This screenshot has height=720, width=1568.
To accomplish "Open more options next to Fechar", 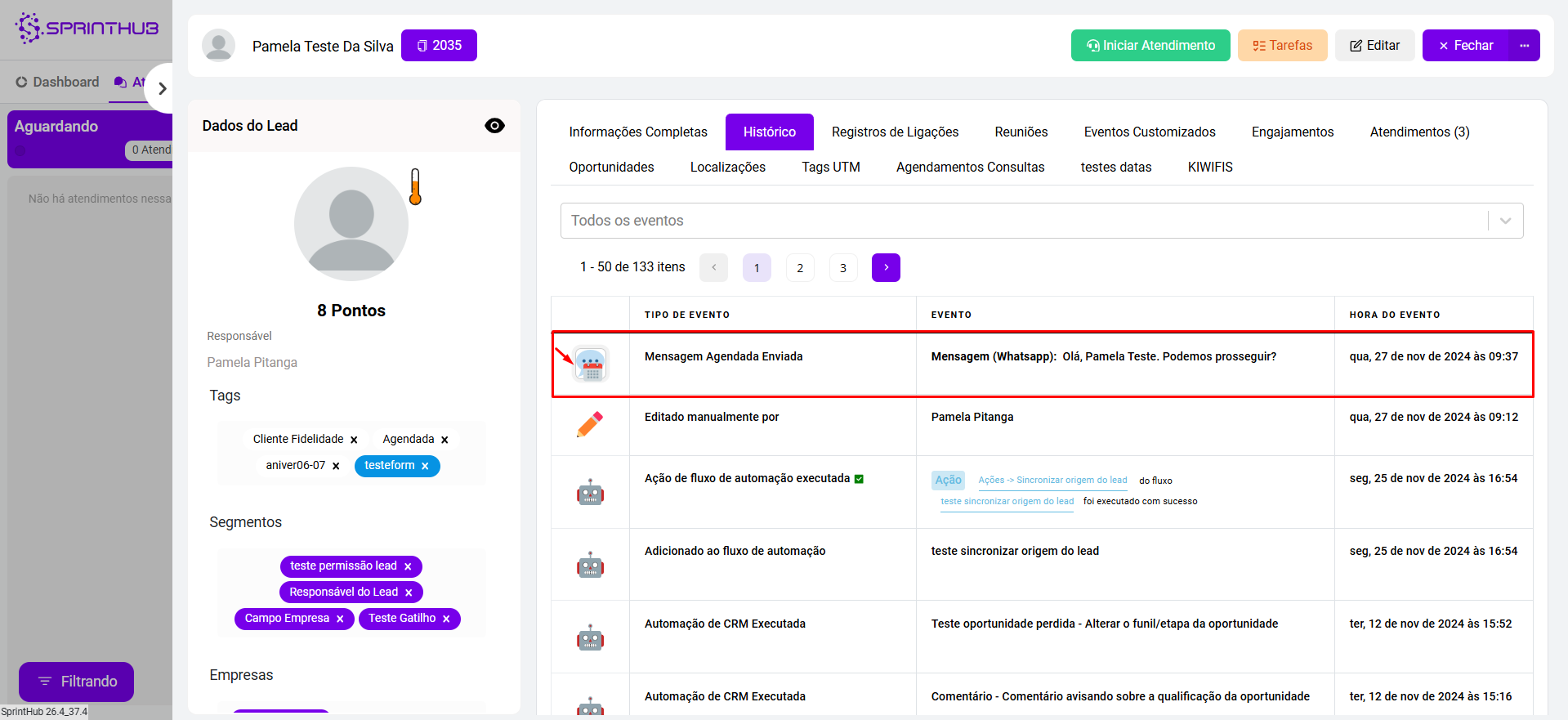I will 1524,46.
